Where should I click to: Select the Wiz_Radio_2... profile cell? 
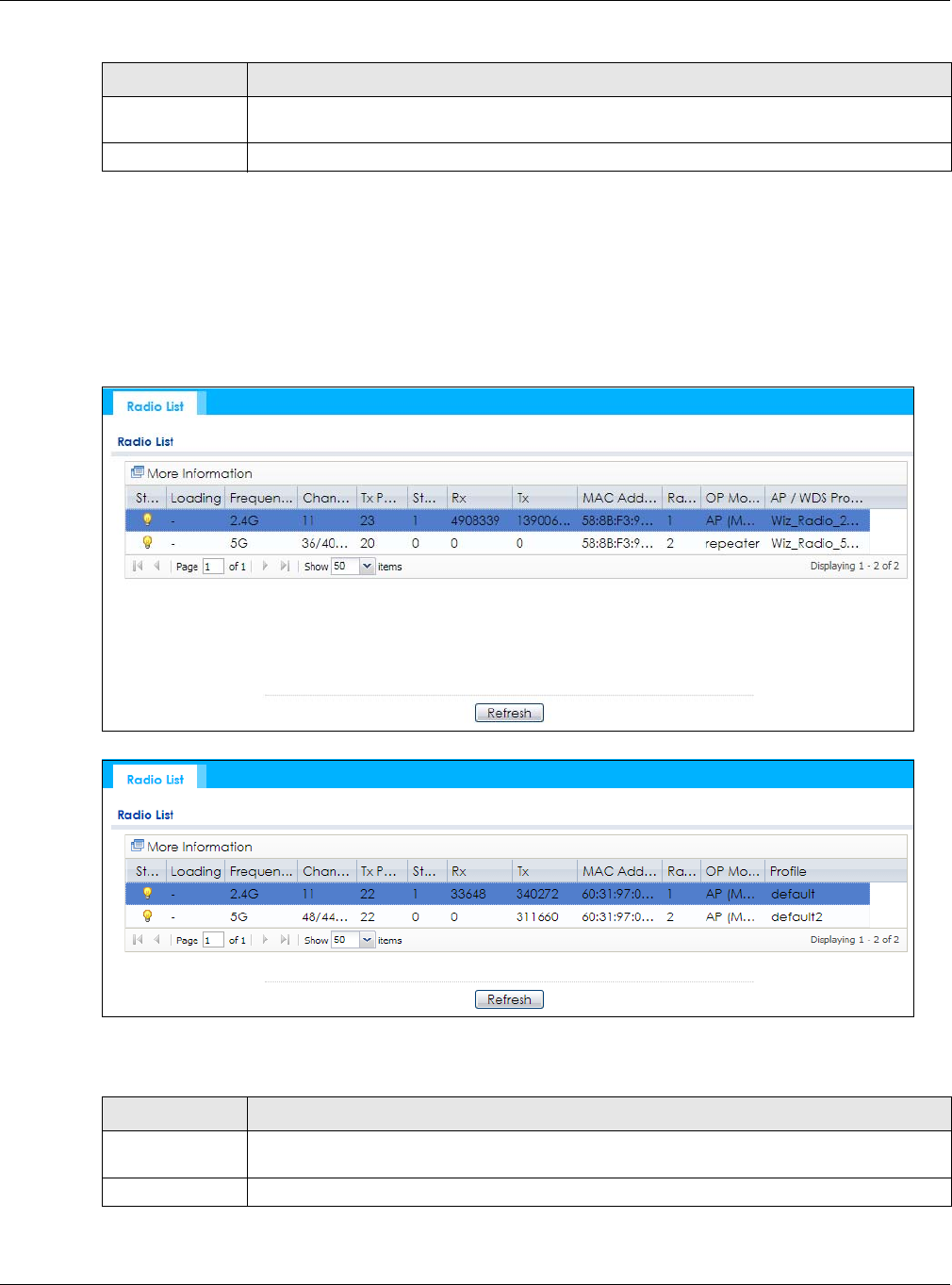pyautogui.click(x=814, y=520)
